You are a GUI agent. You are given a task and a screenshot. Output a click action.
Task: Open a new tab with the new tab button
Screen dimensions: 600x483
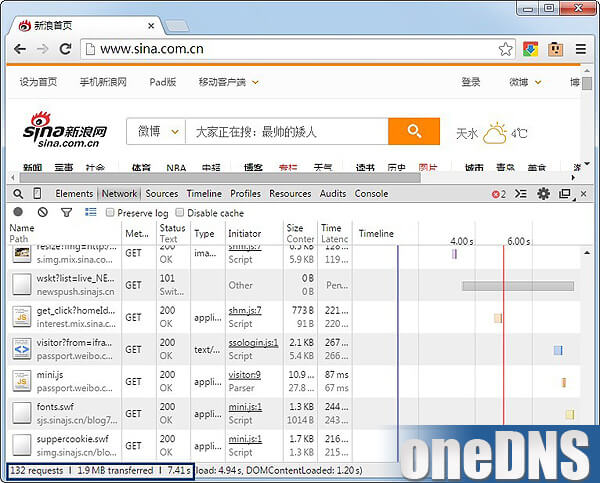tap(176, 26)
